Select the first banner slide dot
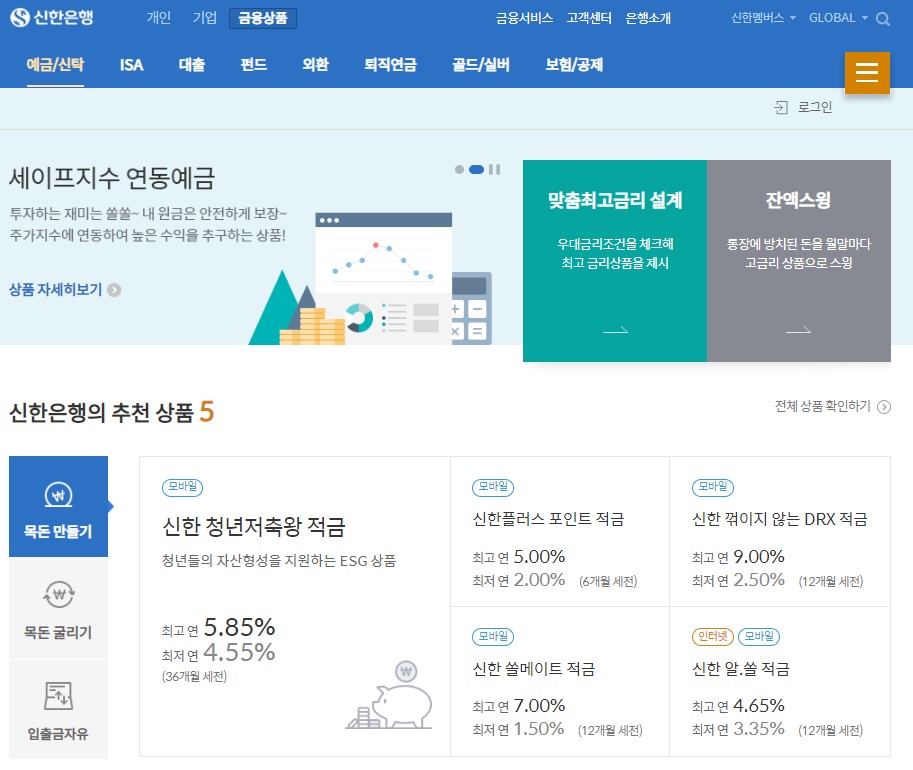The height and width of the screenshot is (770, 913). point(459,169)
